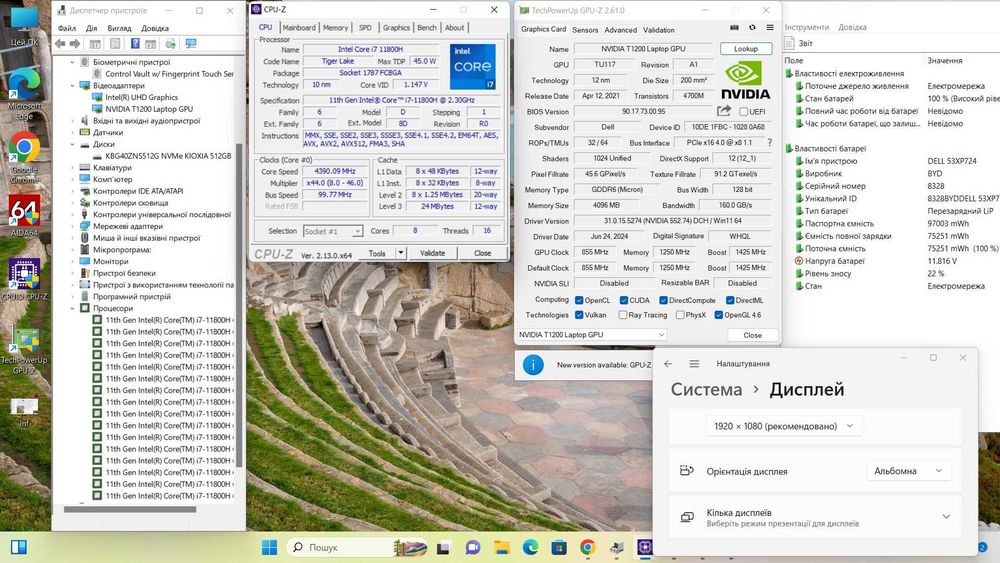The width and height of the screenshot is (1000, 563).
Task: Open the Дія menu in Device Manager
Action: (91, 28)
